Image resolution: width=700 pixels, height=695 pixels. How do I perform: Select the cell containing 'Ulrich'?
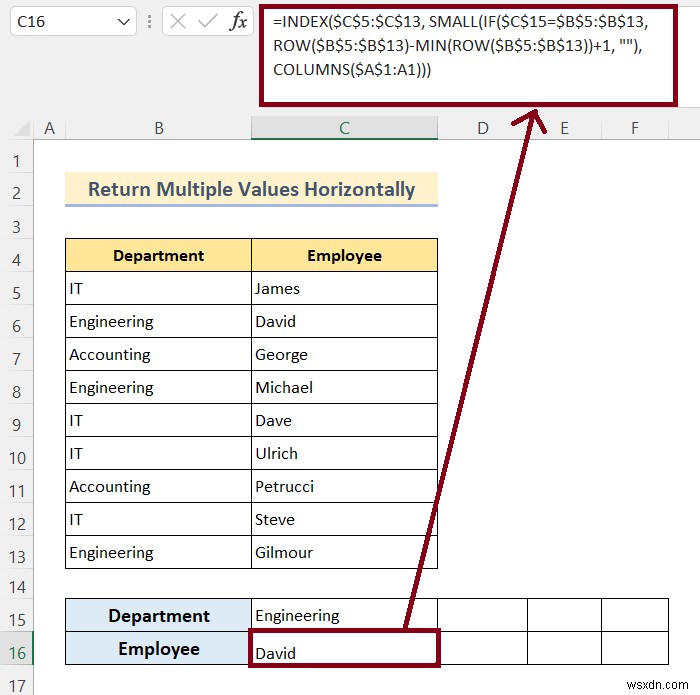344,453
